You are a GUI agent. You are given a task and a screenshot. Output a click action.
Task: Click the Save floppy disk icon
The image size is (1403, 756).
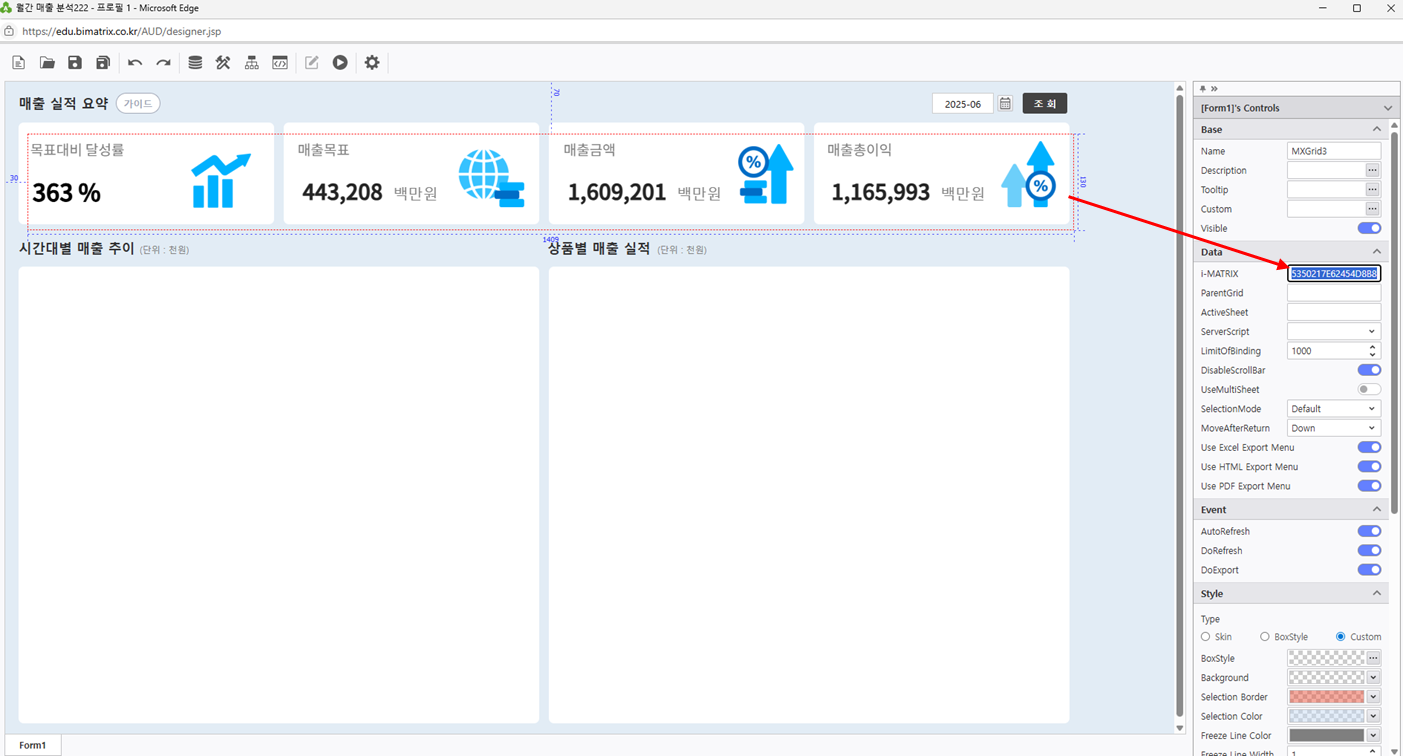[x=75, y=63]
